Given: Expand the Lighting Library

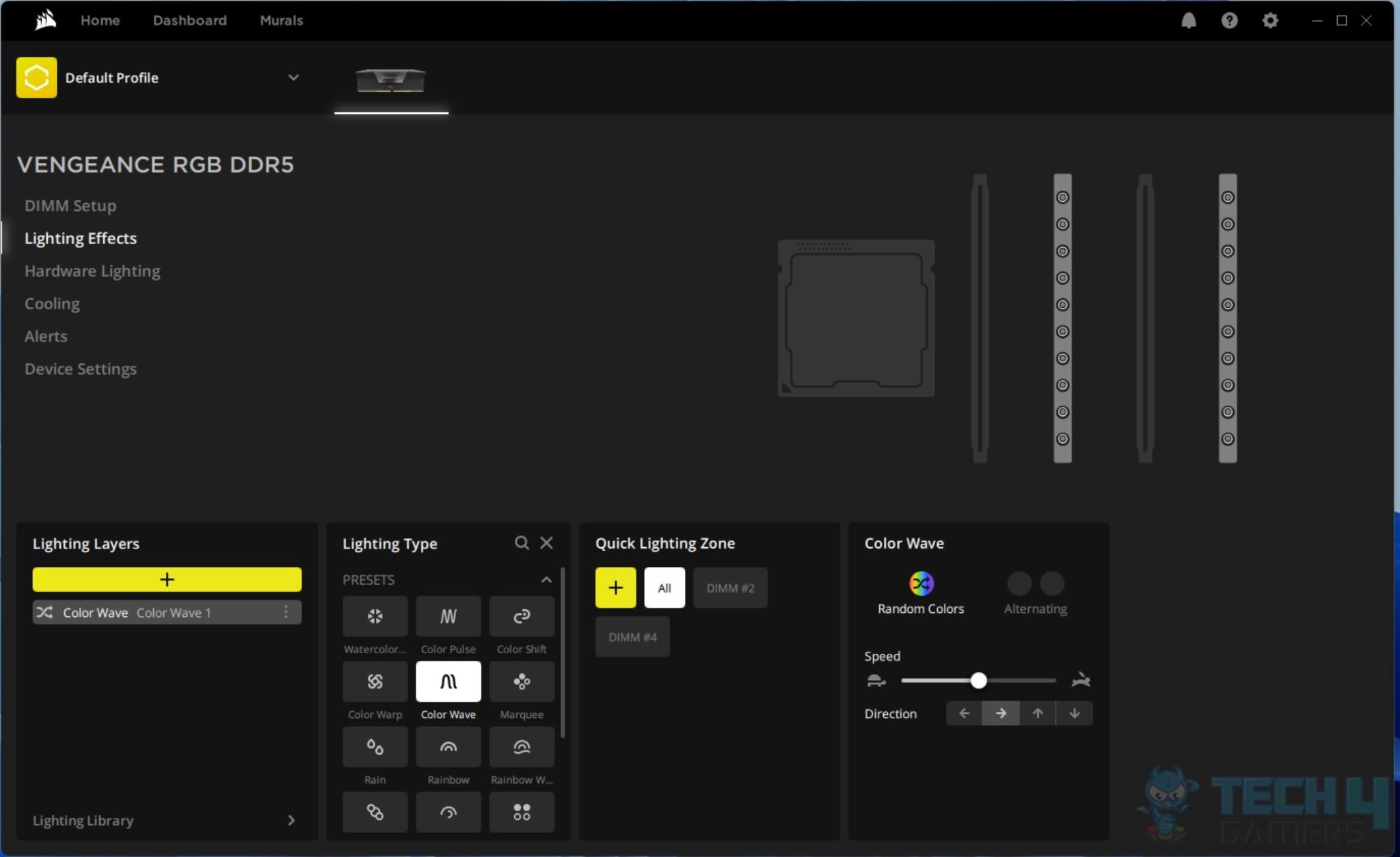Looking at the screenshot, I should point(291,820).
